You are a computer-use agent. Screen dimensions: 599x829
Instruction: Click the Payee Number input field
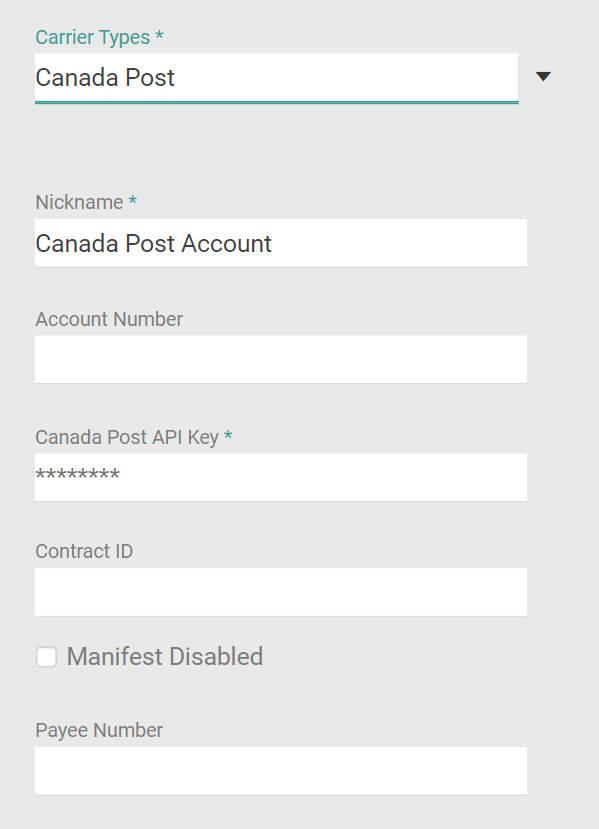[280, 770]
